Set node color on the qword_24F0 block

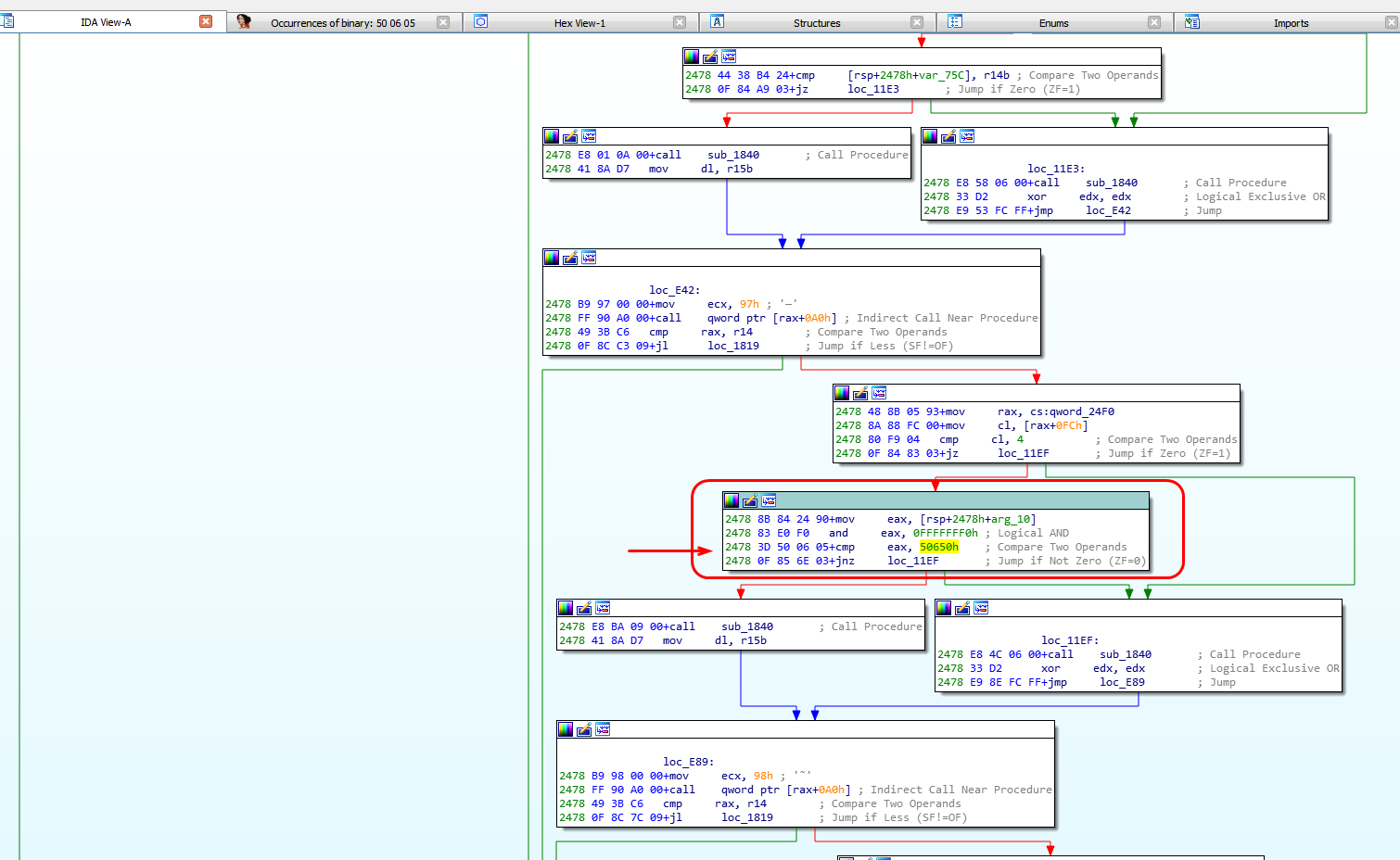842,393
